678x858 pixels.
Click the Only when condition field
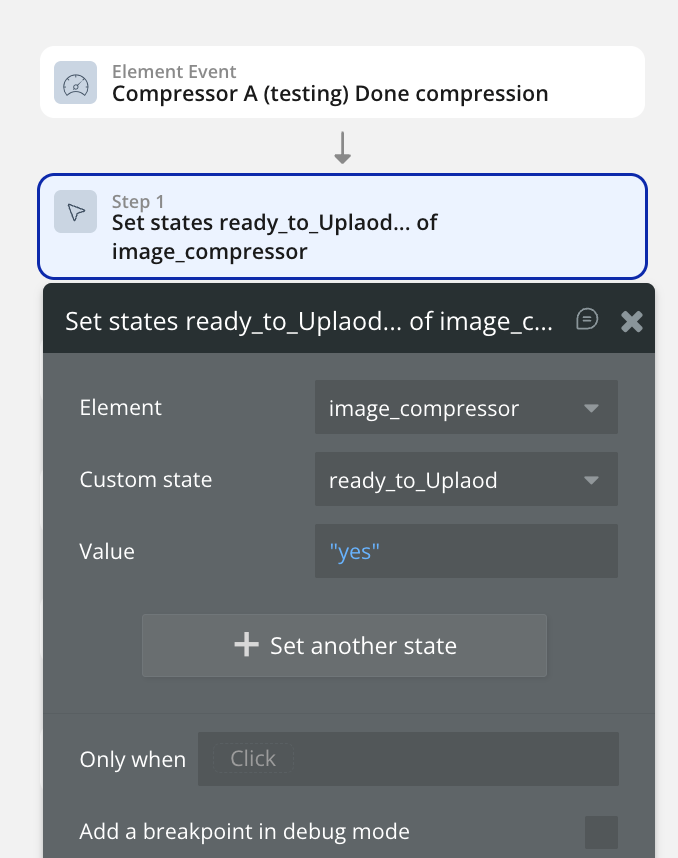click(408, 759)
